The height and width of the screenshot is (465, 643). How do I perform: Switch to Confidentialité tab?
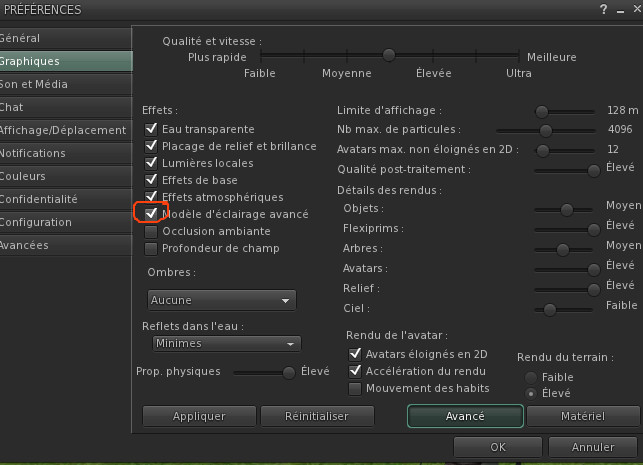66,199
